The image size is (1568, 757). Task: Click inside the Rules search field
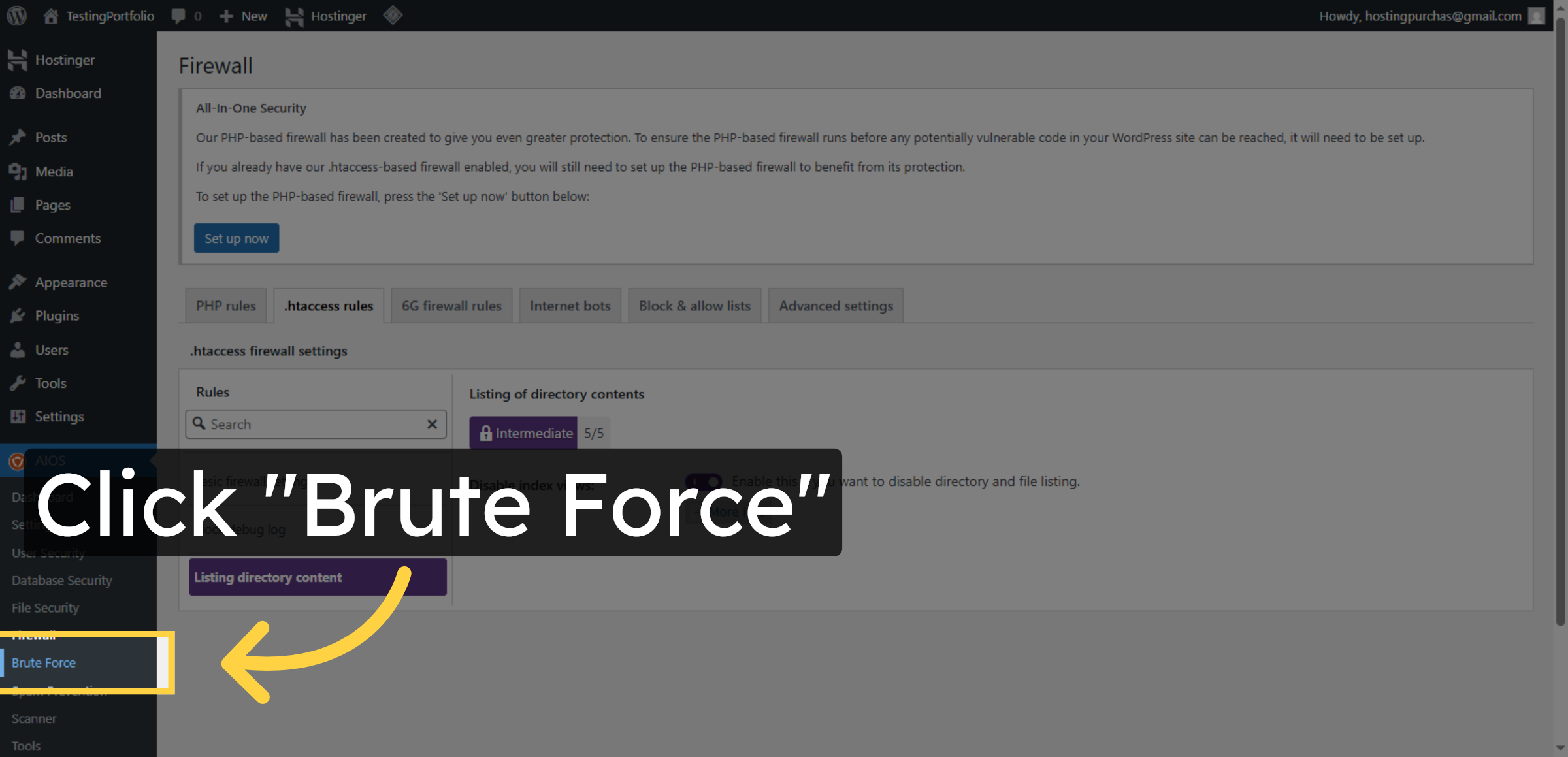pos(307,424)
